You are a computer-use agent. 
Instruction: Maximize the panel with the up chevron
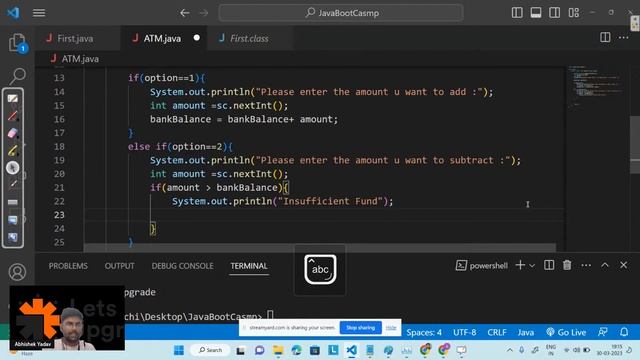click(x=605, y=265)
